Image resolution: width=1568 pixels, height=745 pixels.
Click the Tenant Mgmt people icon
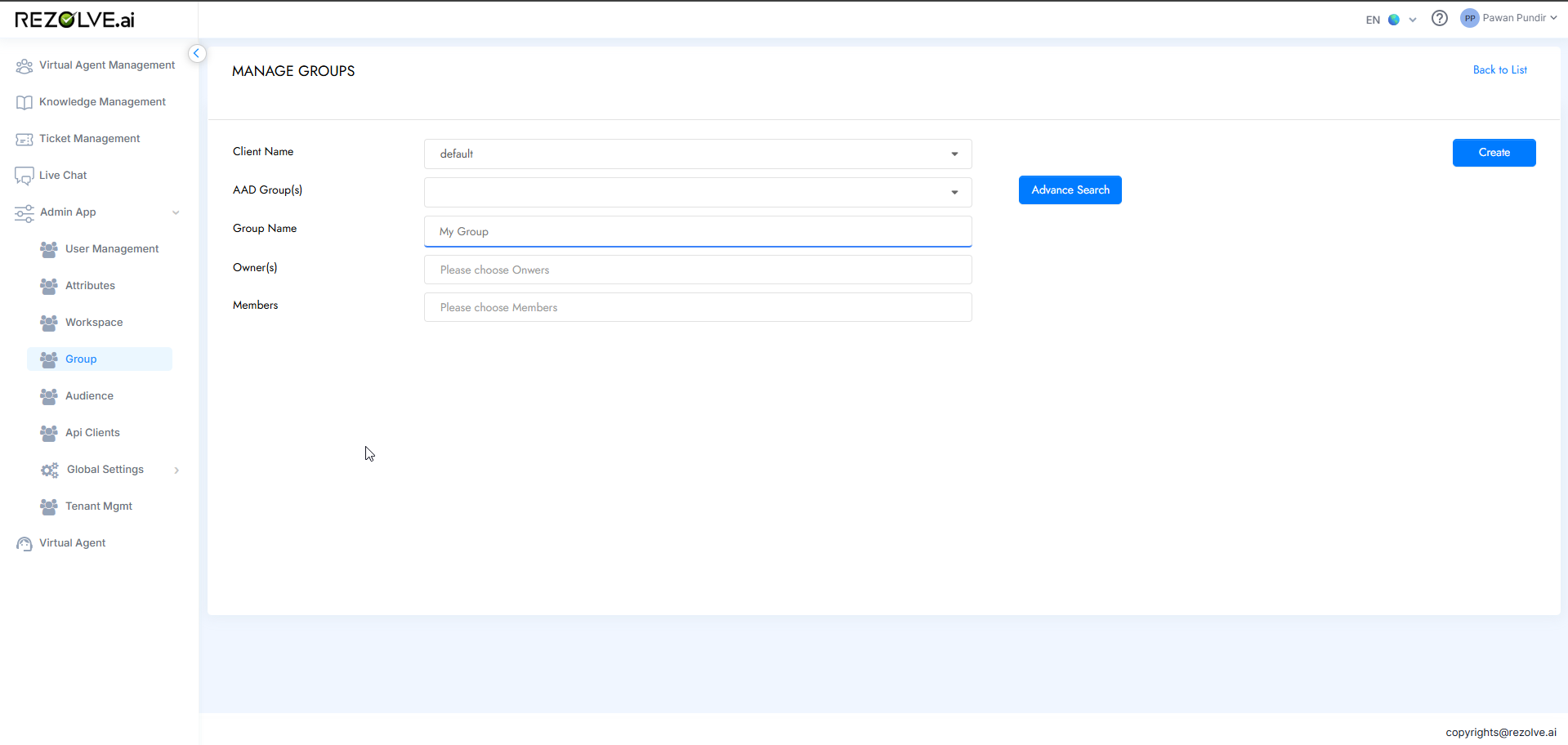click(49, 506)
